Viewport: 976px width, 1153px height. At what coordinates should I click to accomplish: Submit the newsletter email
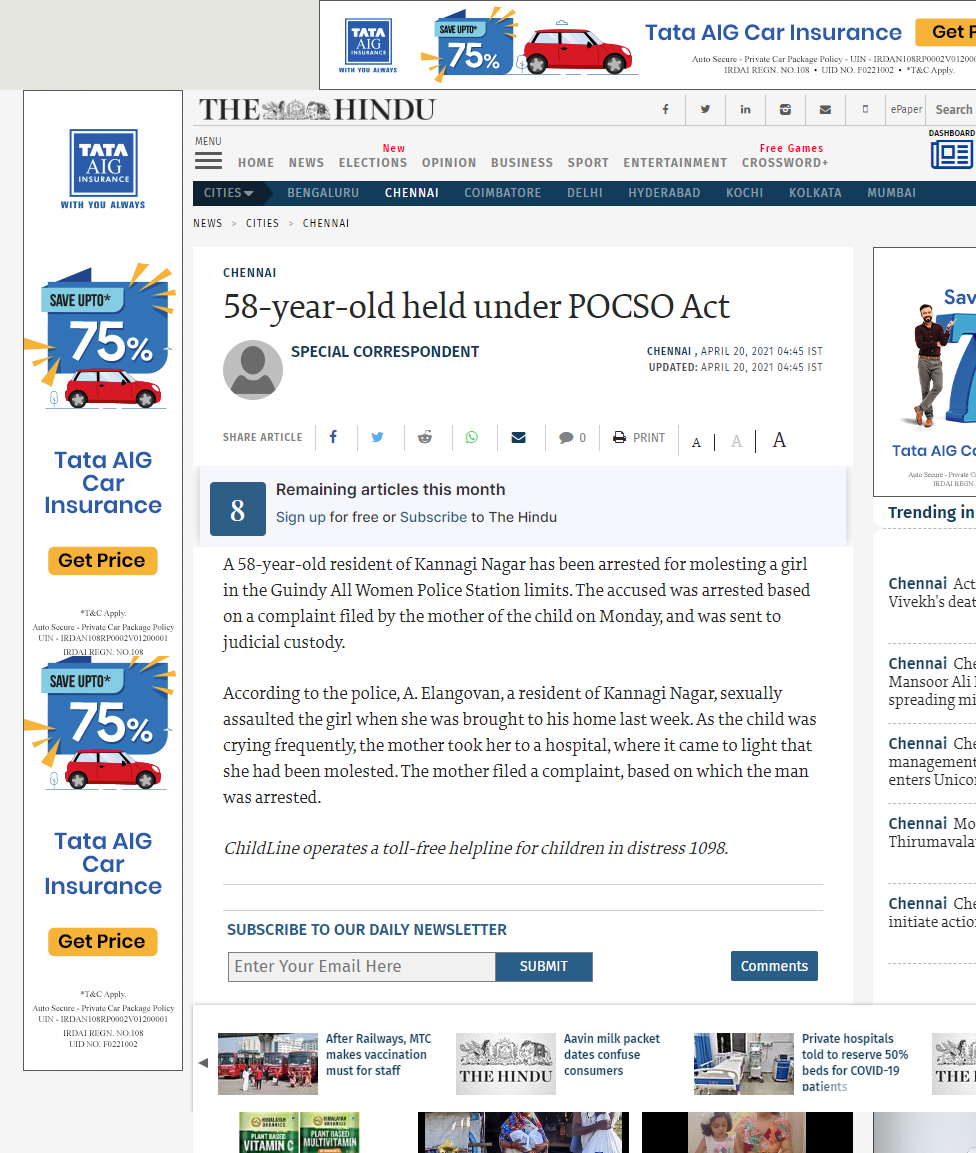[x=544, y=966]
